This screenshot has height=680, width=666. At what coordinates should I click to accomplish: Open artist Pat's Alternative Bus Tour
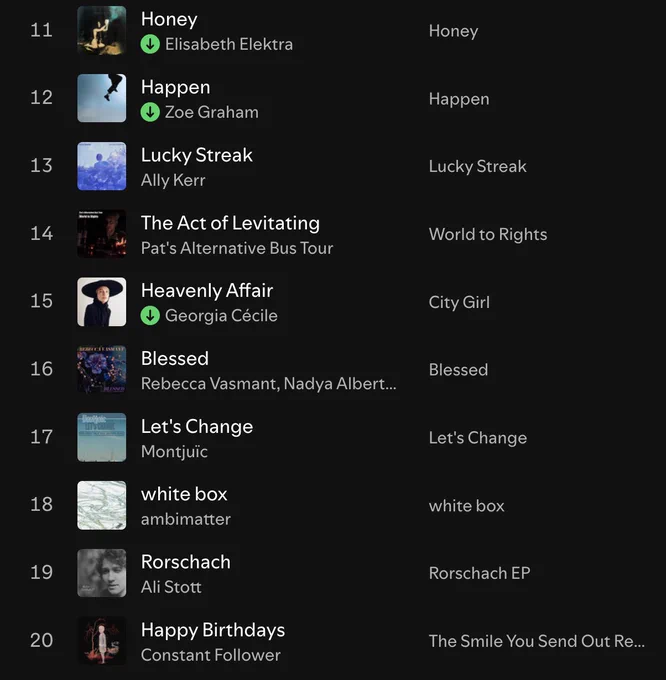point(237,248)
